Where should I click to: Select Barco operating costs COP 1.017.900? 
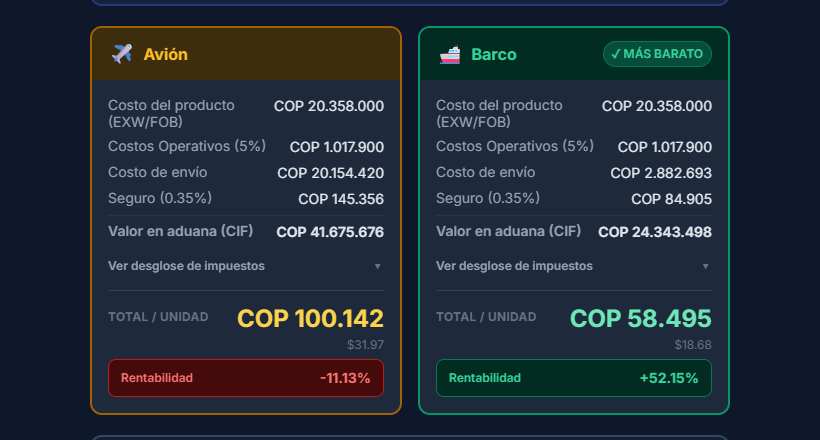click(665, 148)
